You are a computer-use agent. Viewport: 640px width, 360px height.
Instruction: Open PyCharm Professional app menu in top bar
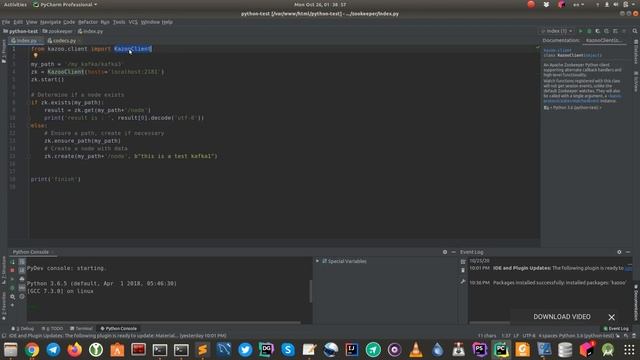click(x=65, y=4)
